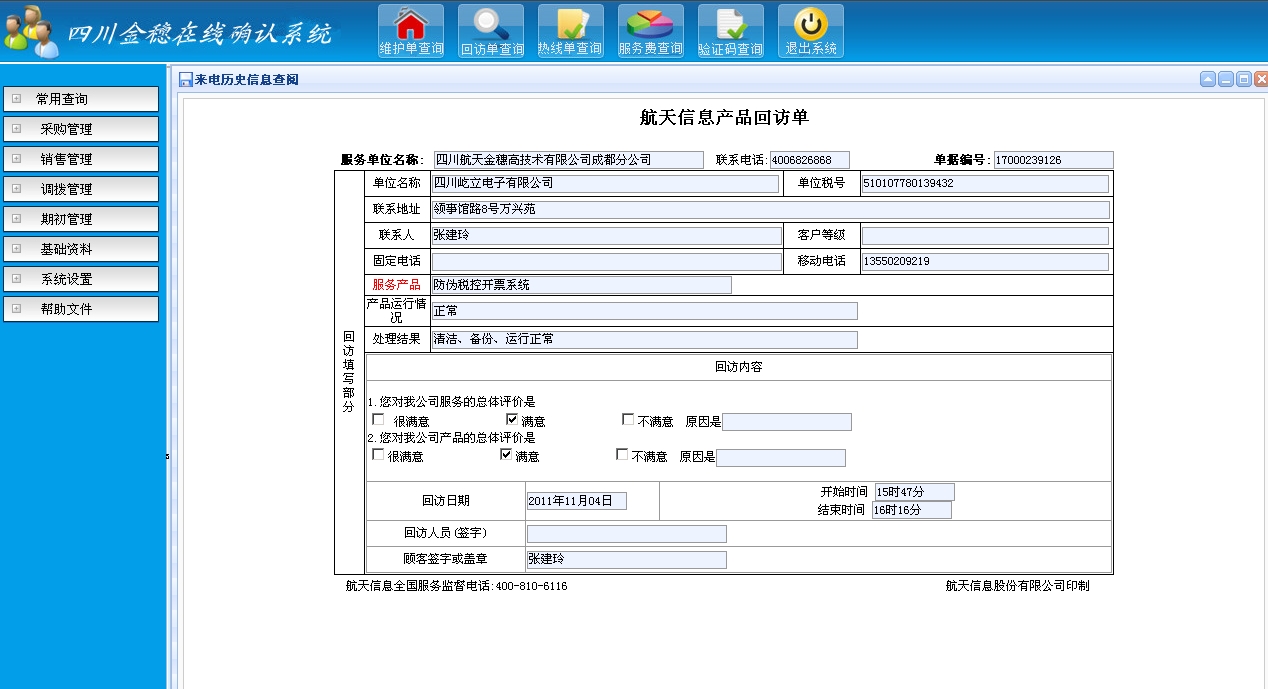This screenshot has width=1268, height=689.
Task: Toggle 满意 for the company service evaluation
Action: click(512, 420)
